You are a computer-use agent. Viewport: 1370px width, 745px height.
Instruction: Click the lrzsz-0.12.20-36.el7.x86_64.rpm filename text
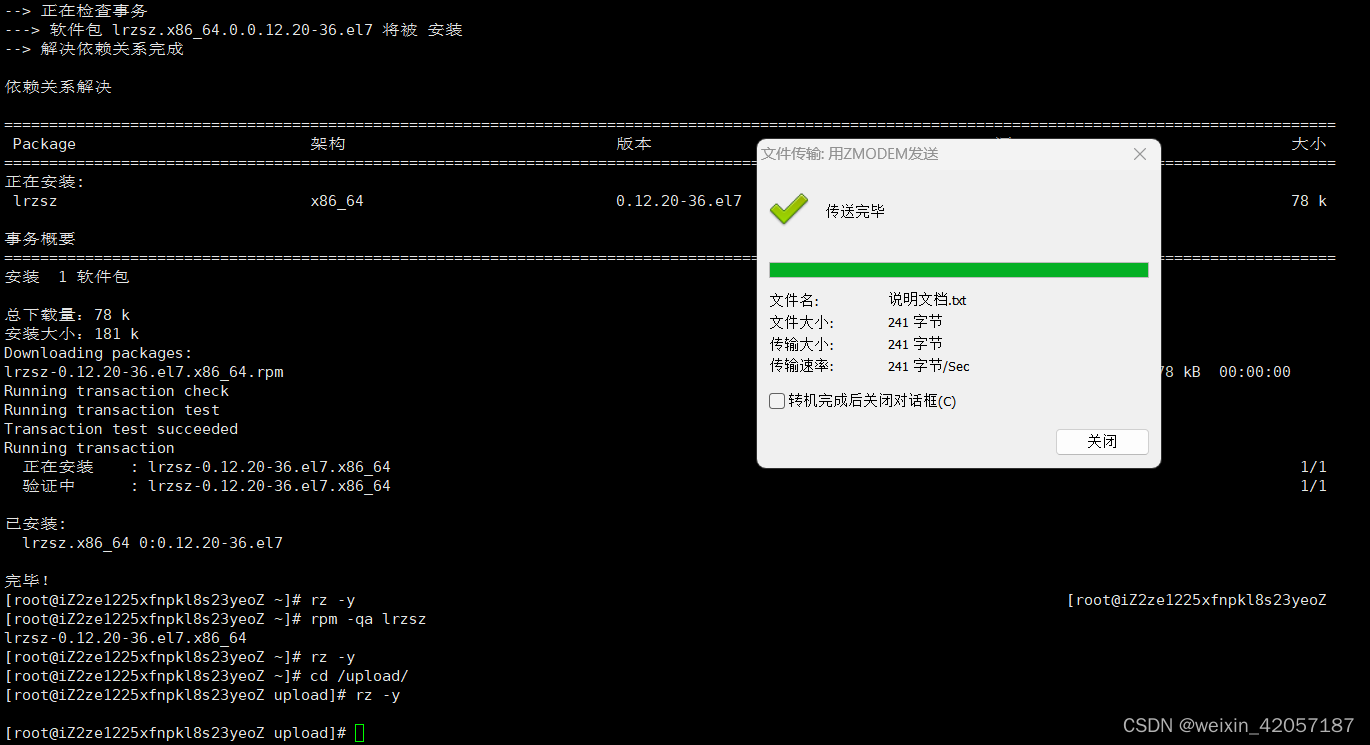pyautogui.click(x=141, y=371)
